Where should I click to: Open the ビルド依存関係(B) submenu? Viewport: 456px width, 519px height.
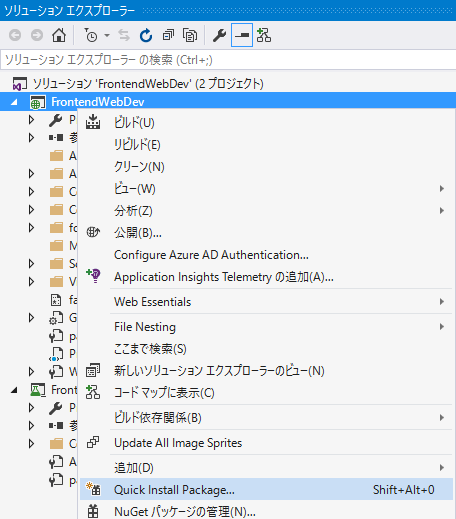click(x=266, y=418)
